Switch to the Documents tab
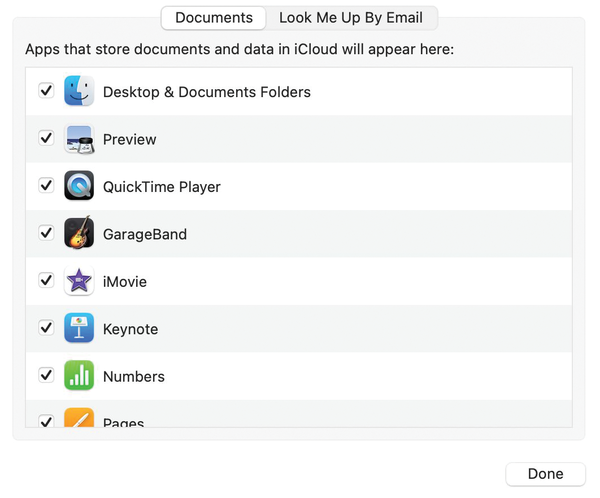This screenshot has width=600, height=498. pos(214,18)
